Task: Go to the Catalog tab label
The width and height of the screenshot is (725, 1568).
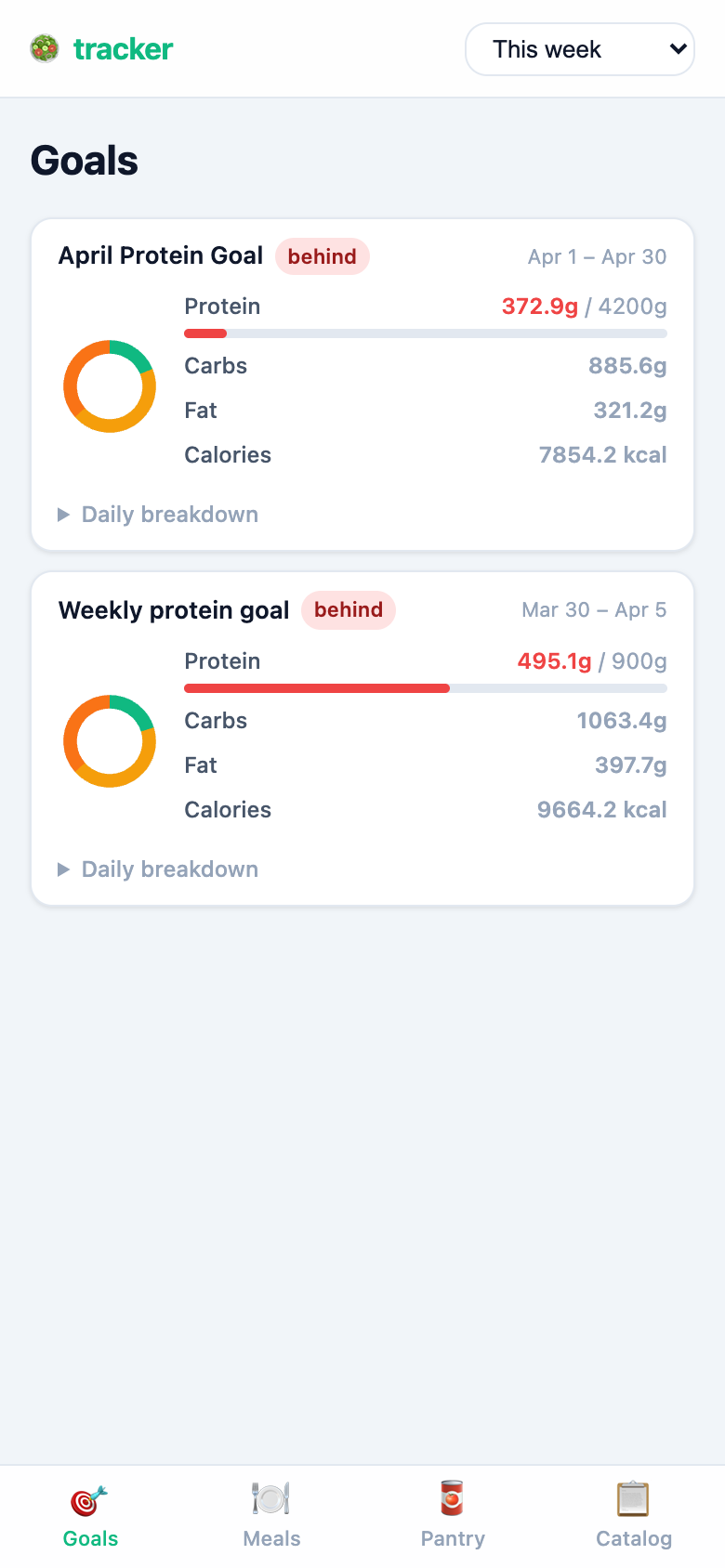Action: [634, 1538]
